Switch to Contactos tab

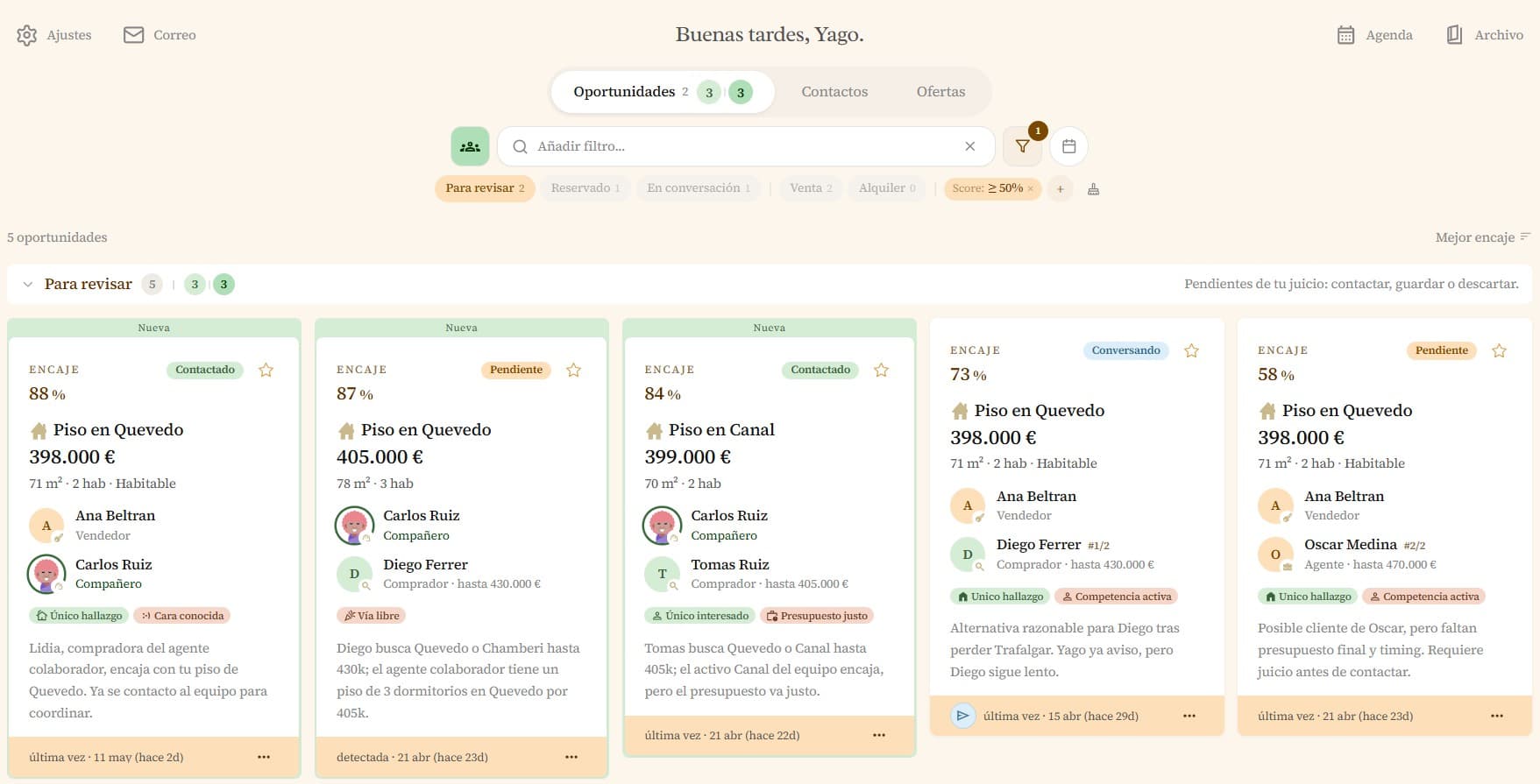pos(834,92)
